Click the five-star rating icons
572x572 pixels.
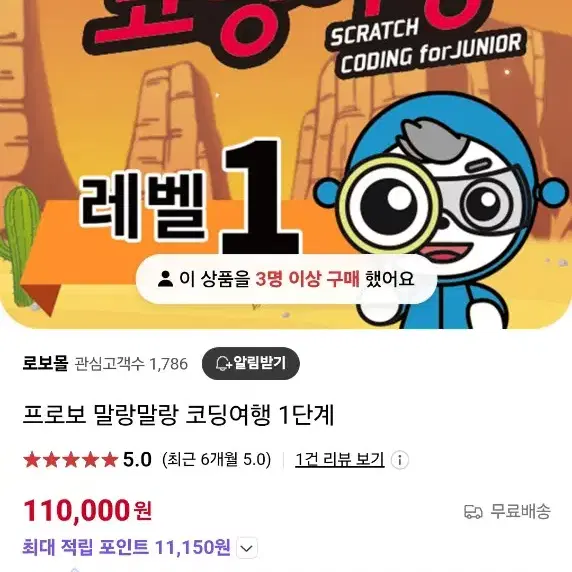point(70,460)
